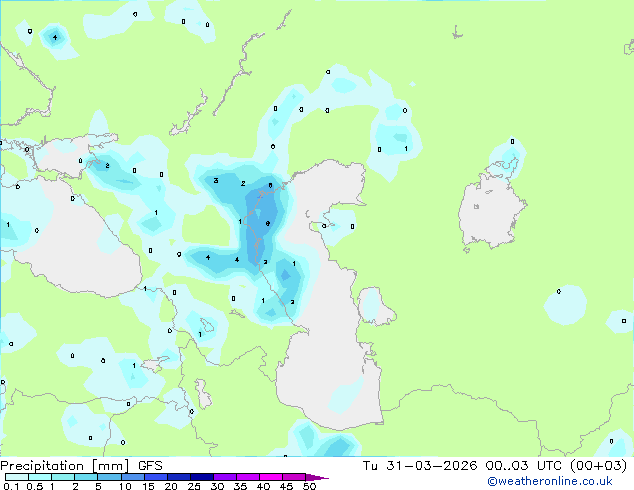The width and height of the screenshot is (634, 490).
Task: Click the '25' legend scale label
Action: (x=194, y=486)
